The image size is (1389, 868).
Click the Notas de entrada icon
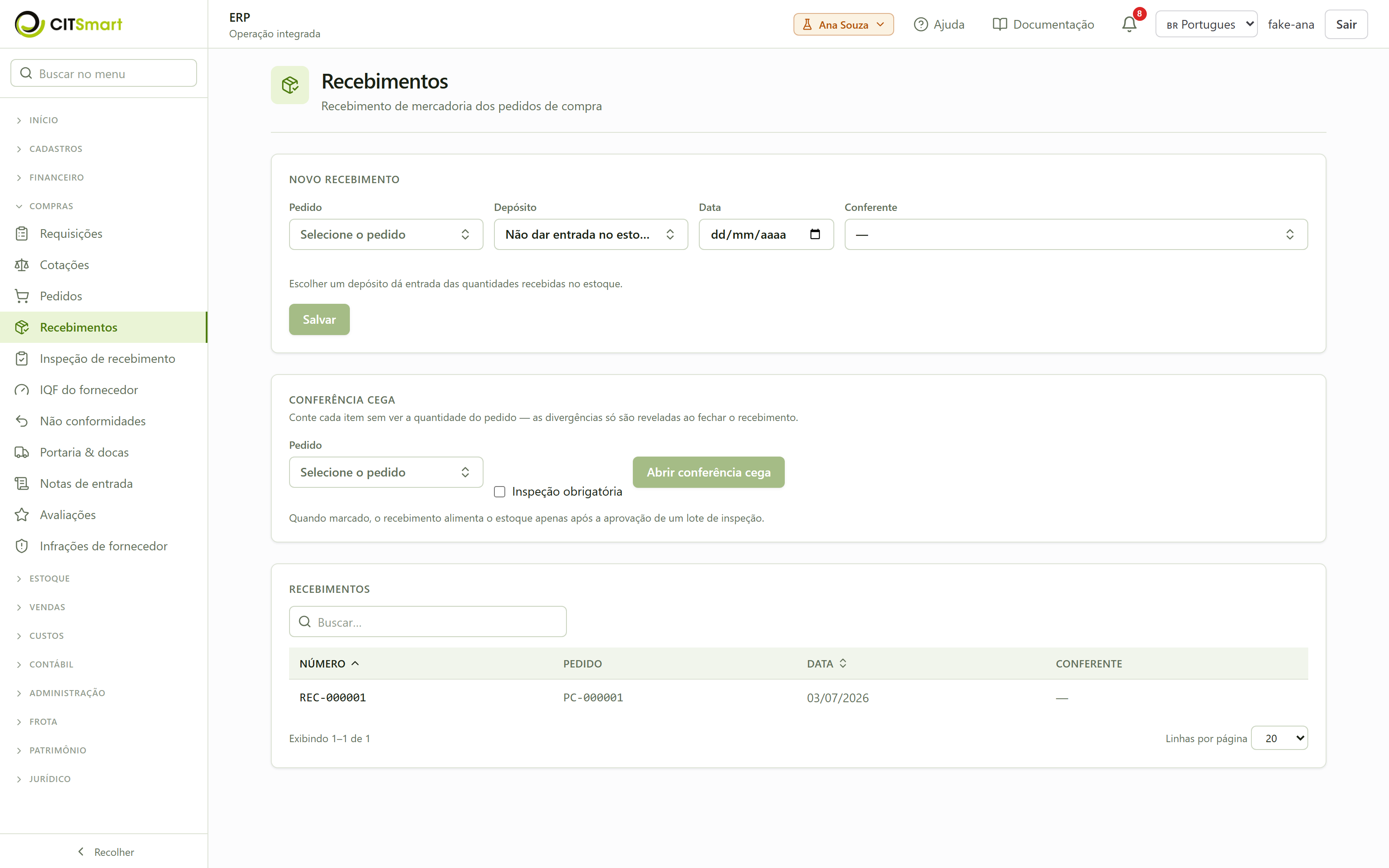(22, 484)
